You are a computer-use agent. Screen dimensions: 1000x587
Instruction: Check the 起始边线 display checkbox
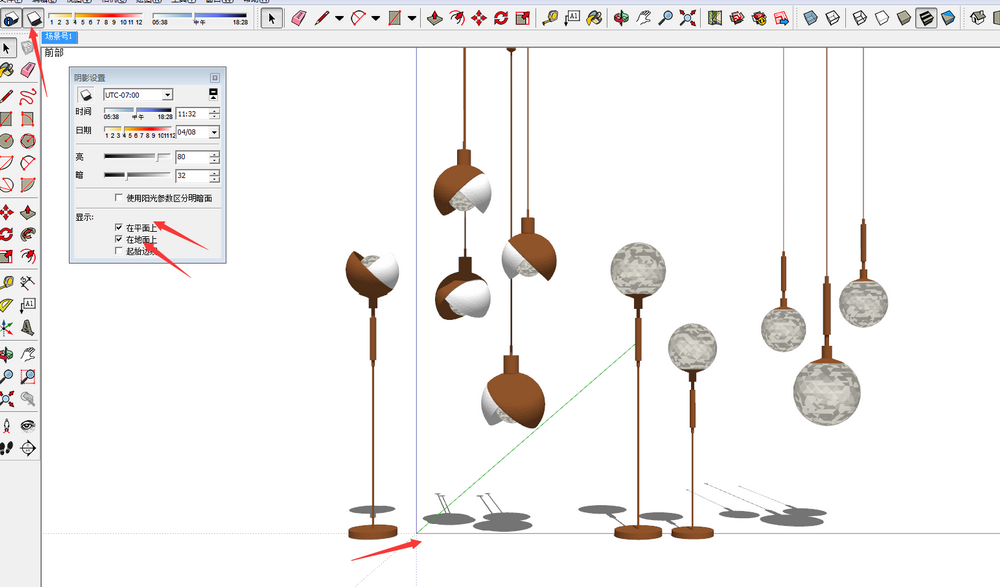(x=119, y=251)
